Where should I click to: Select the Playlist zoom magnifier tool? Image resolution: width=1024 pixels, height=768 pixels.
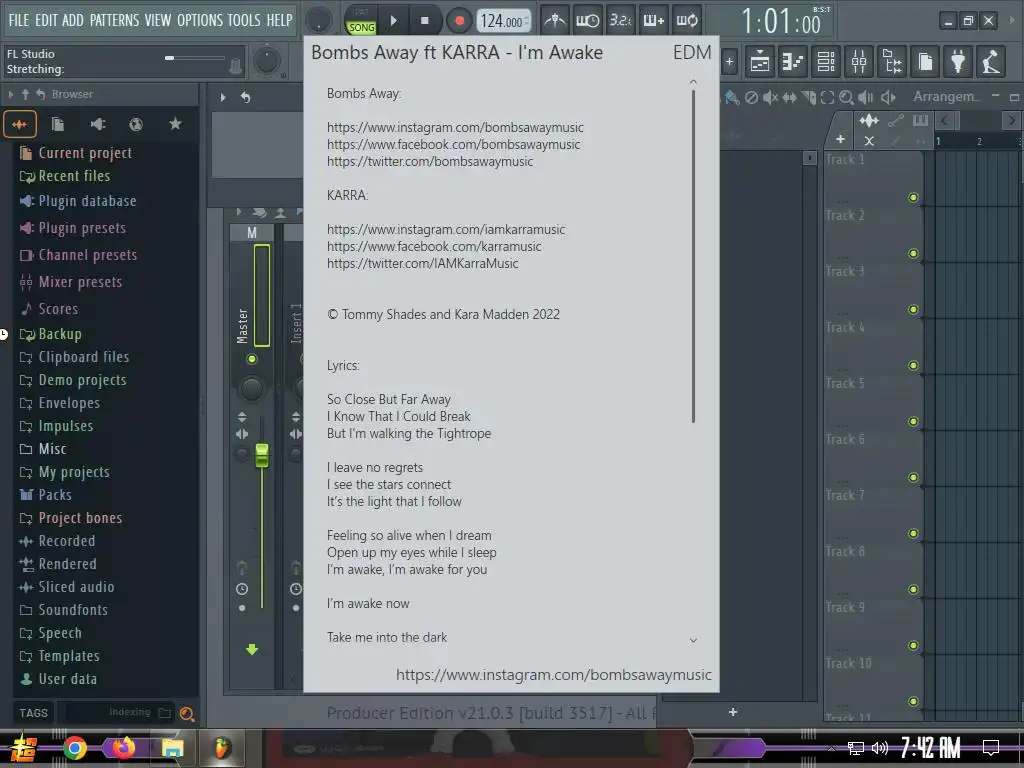pyautogui.click(x=846, y=97)
